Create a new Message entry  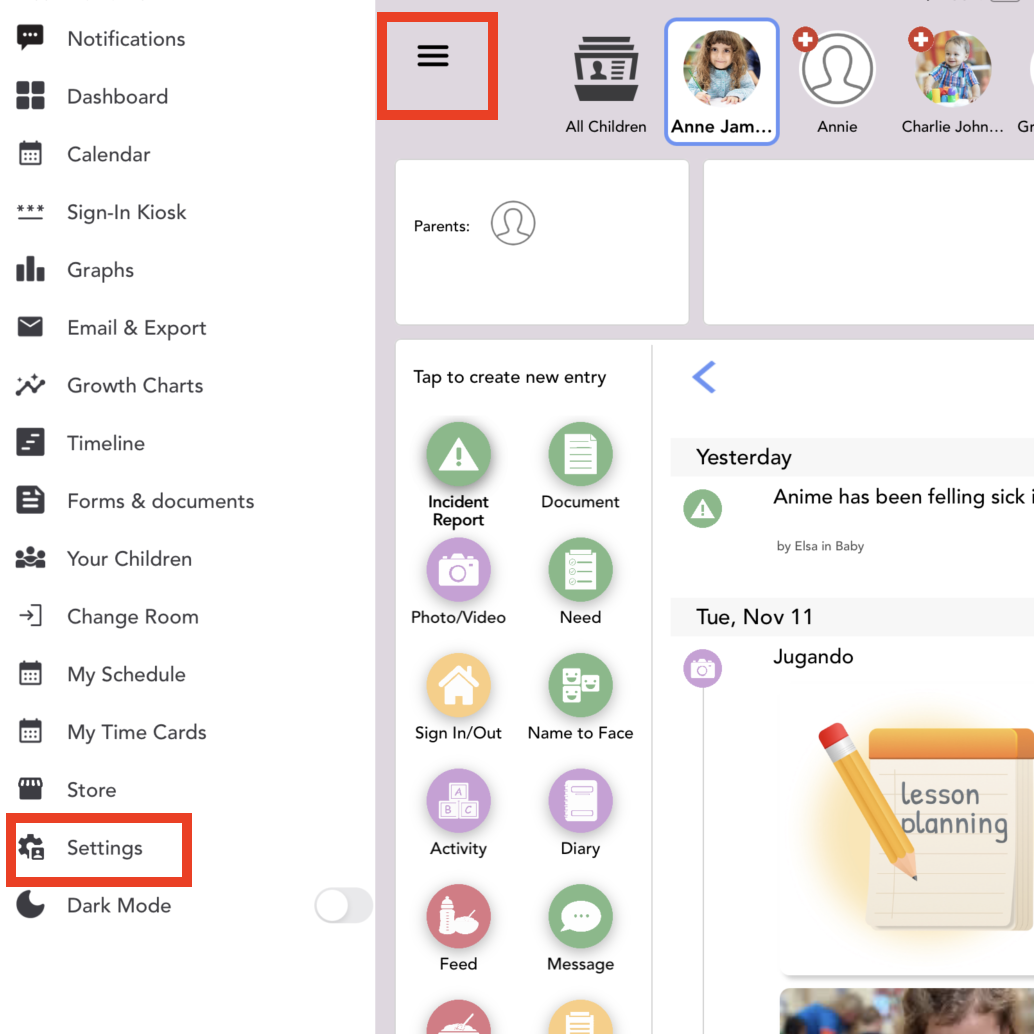pyautogui.click(x=580, y=928)
